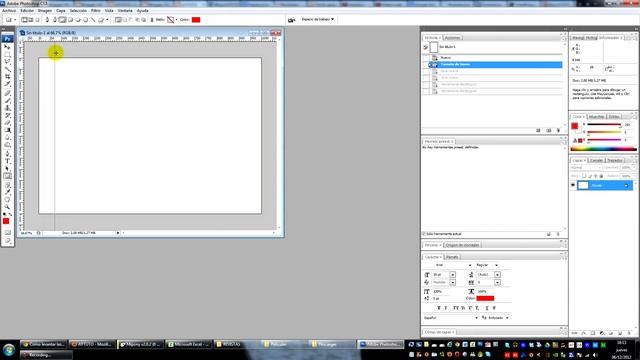Switch to the Párrafo tab
Image resolution: width=640 pixels, height=360 pixels.
452,257
